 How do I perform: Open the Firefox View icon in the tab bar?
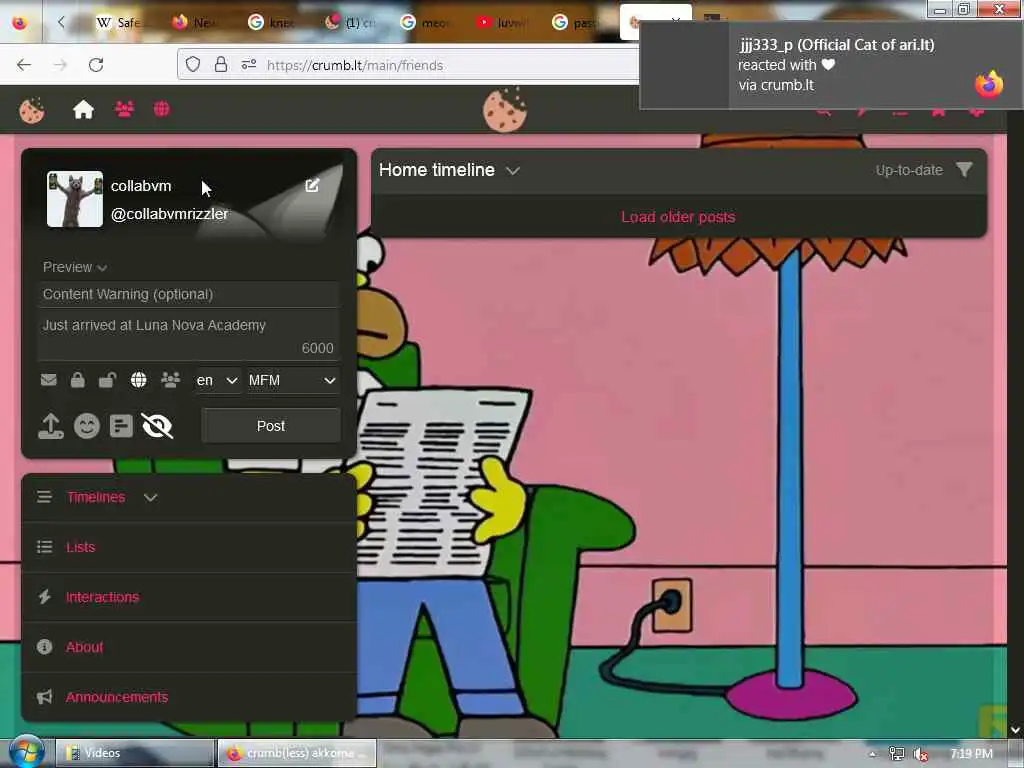click(x=20, y=22)
